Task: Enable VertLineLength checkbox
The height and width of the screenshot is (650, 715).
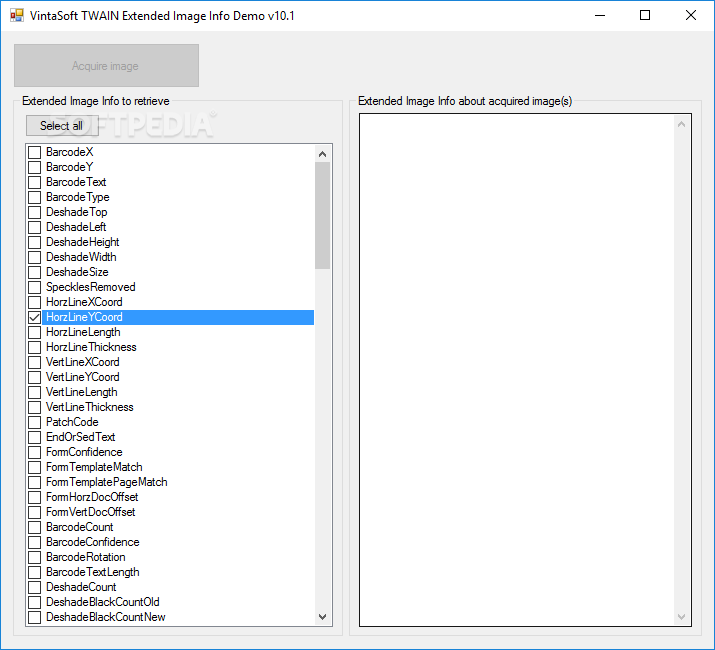Action: click(35, 392)
